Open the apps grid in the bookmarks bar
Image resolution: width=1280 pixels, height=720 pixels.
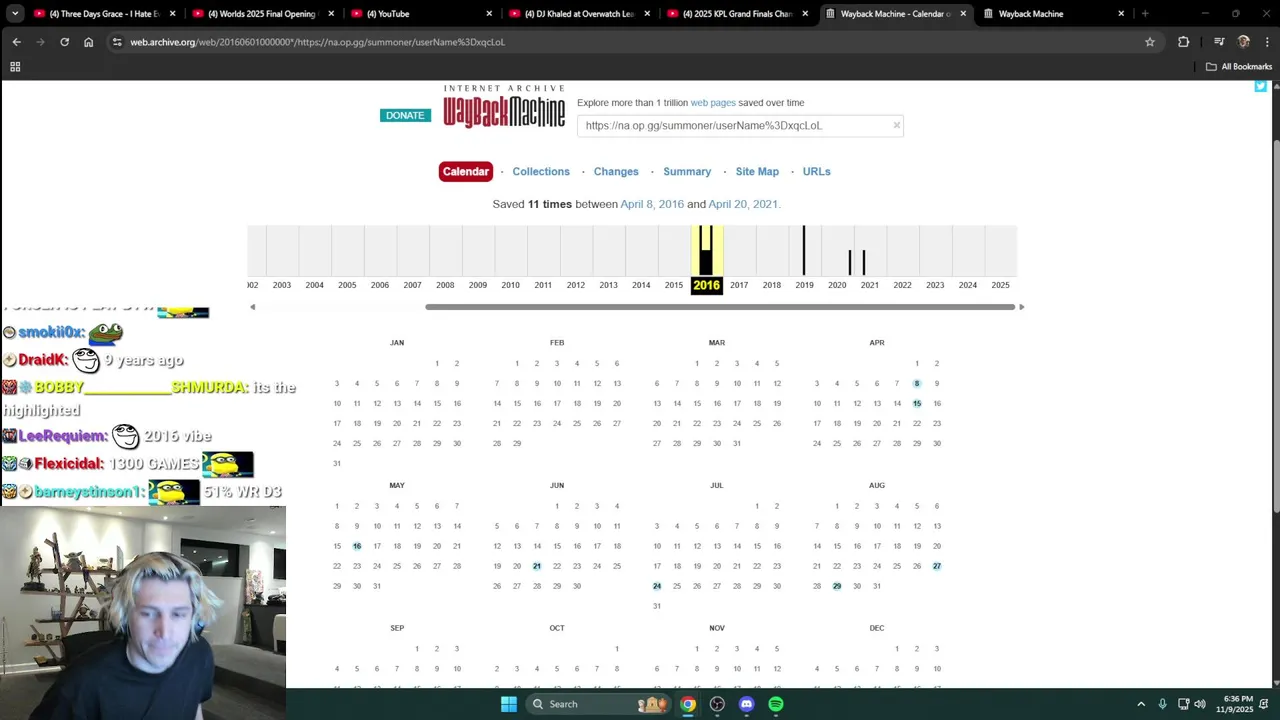pyautogui.click(x=15, y=67)
